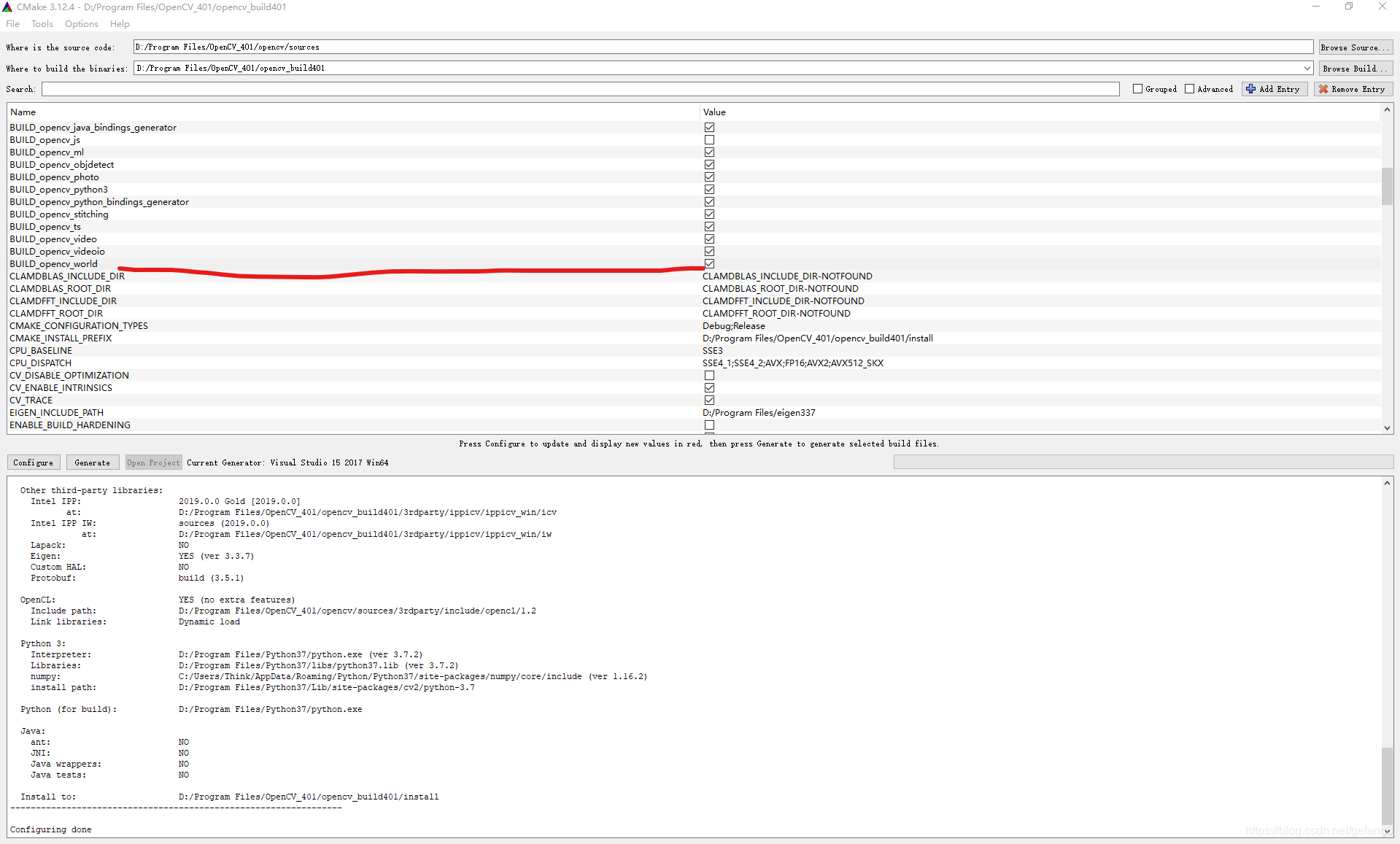The height and width of the screenshot is (844, 1400).
Task: Click CMAKE_CONFIGURATION_TYPES value Debug;Release
Action: (x=734, y=326)
